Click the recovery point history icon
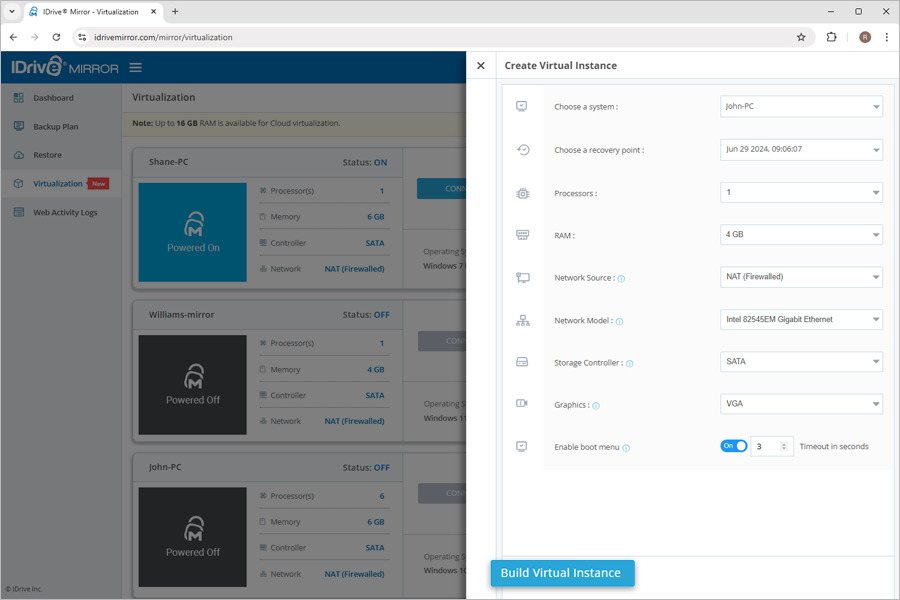 point(523,150)
